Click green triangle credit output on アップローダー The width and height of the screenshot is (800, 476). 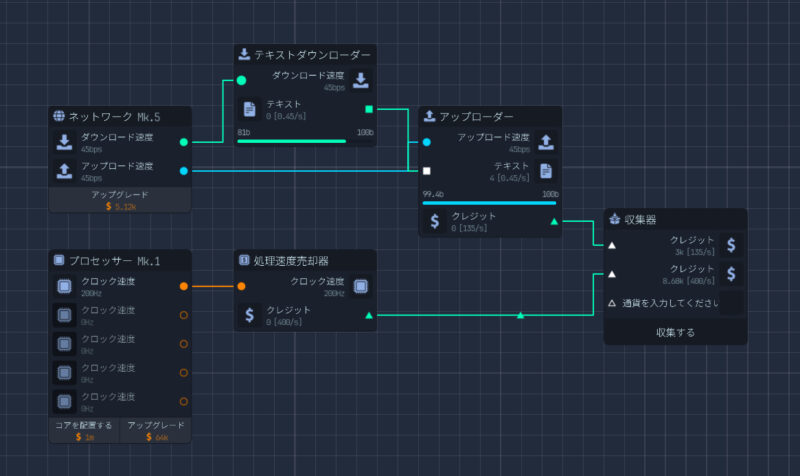(554, 221)
